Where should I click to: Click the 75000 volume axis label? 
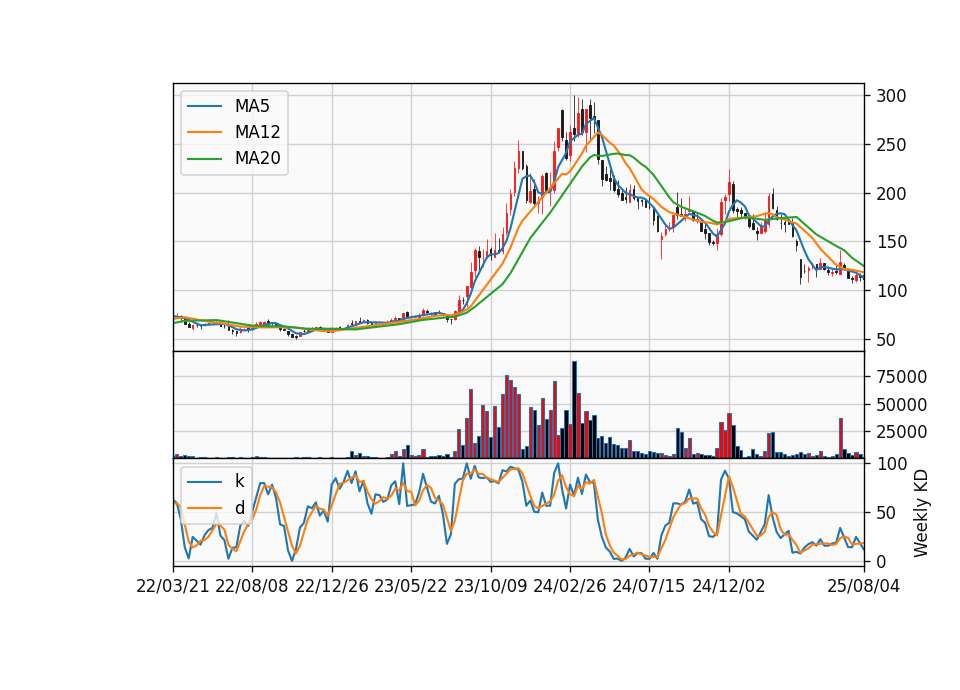tap(902, 377)
